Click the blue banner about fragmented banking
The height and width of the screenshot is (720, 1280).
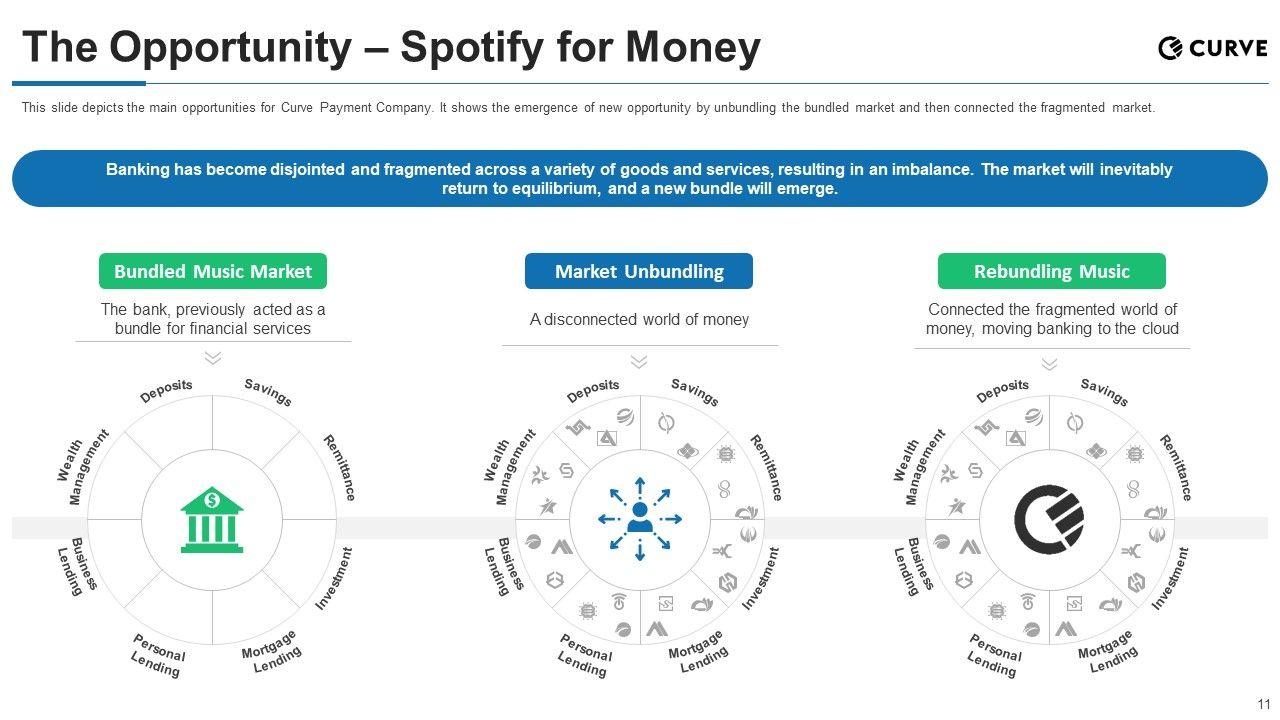[639, 179]
